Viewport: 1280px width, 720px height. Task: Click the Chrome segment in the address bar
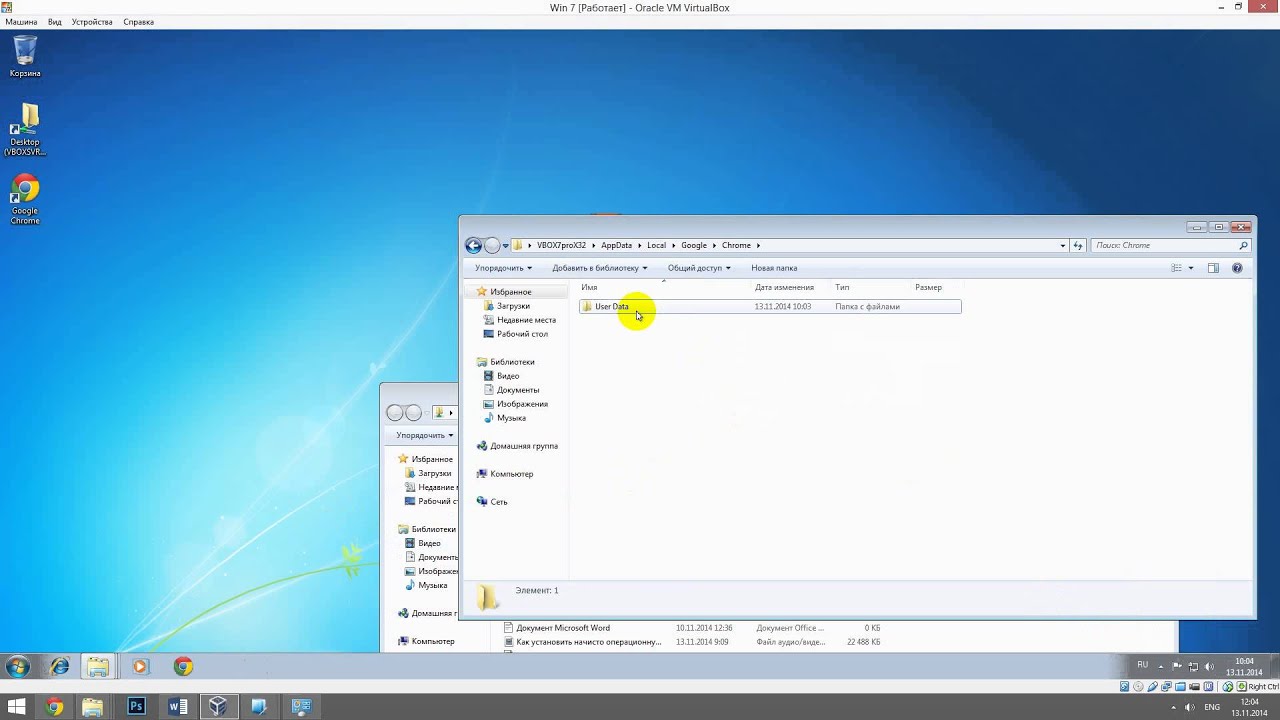tap(736, 245)
